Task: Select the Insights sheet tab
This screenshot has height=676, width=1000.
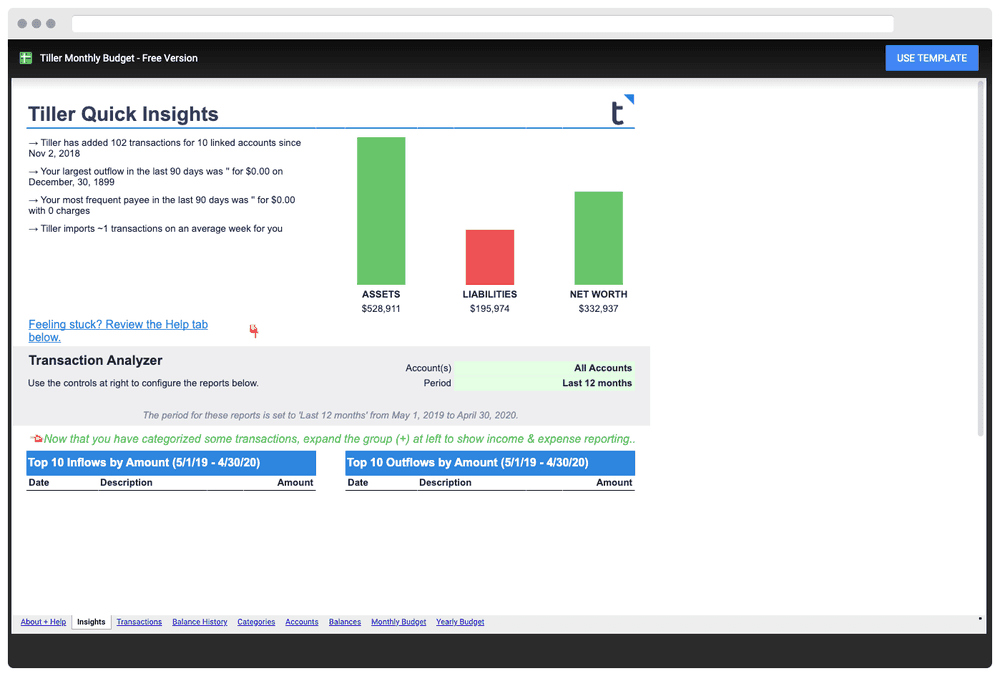Action: coord(91,622)
